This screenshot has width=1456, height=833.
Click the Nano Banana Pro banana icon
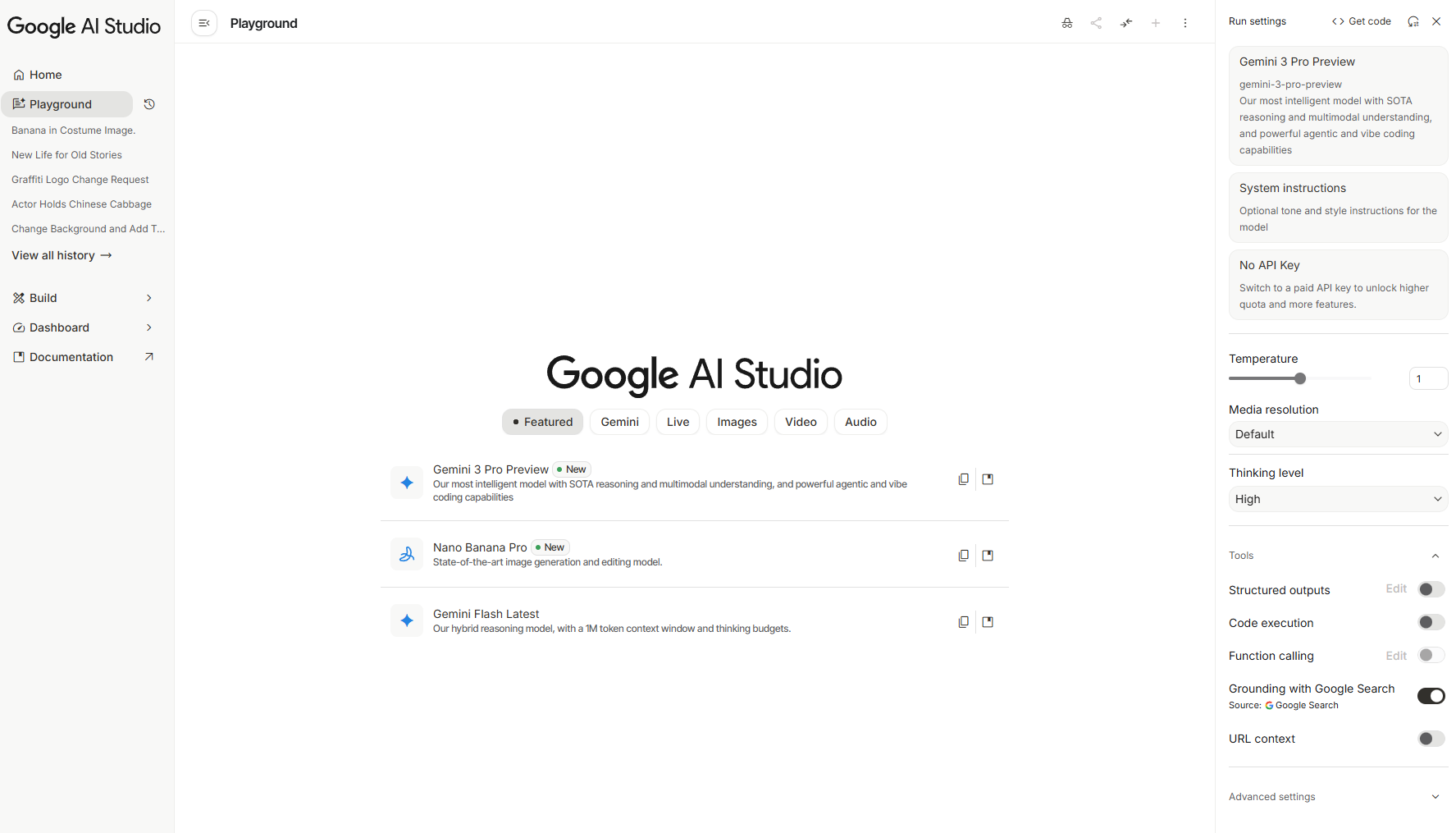click(407, 554)
